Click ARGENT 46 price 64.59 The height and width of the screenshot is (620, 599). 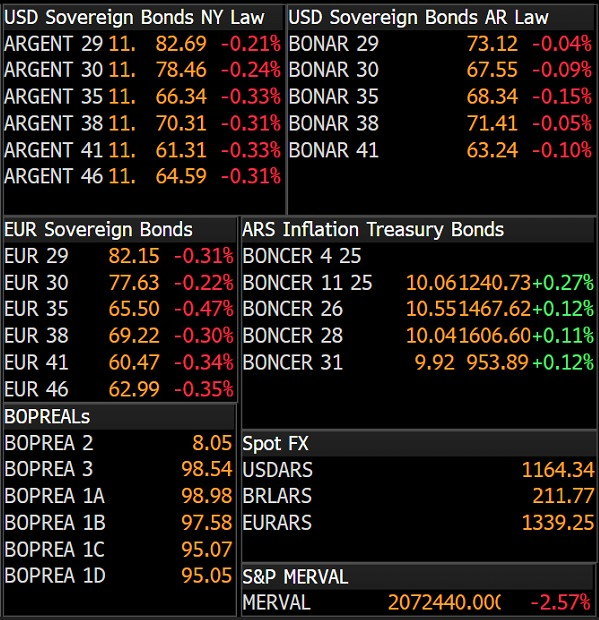(x=181, y=176)
